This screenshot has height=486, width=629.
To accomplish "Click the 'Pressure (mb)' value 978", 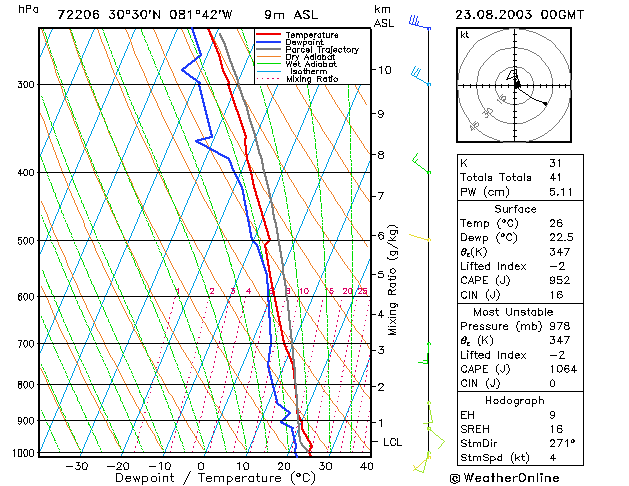I will point(560,326).
